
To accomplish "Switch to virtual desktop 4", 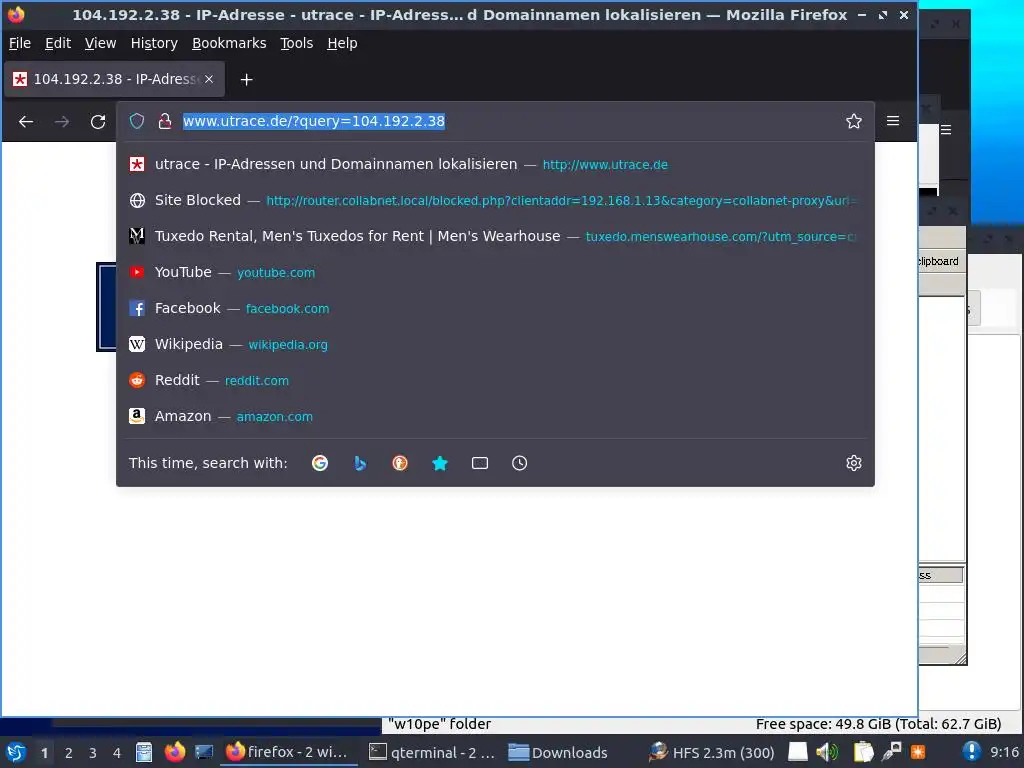I will point(117,752).
